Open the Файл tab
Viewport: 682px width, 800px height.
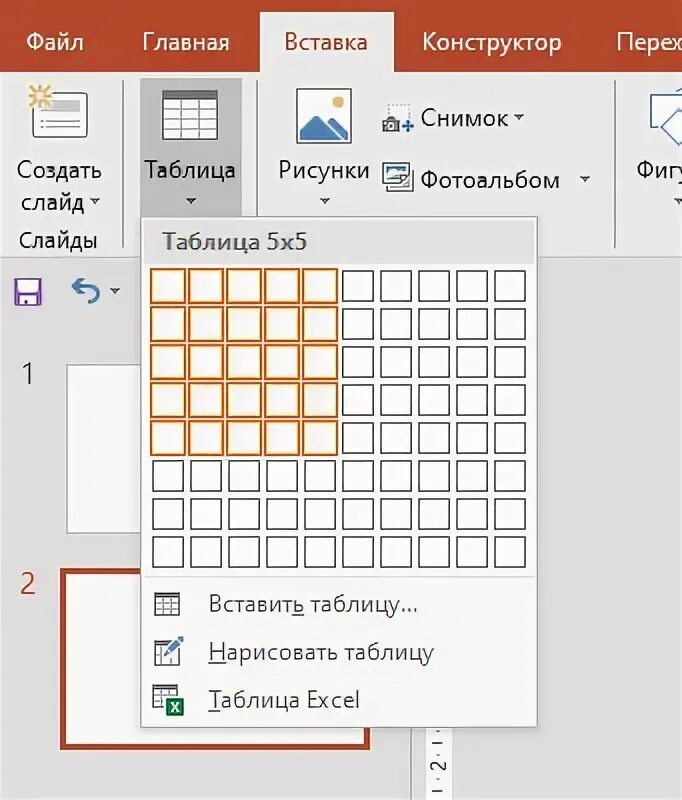click(54, 42)
